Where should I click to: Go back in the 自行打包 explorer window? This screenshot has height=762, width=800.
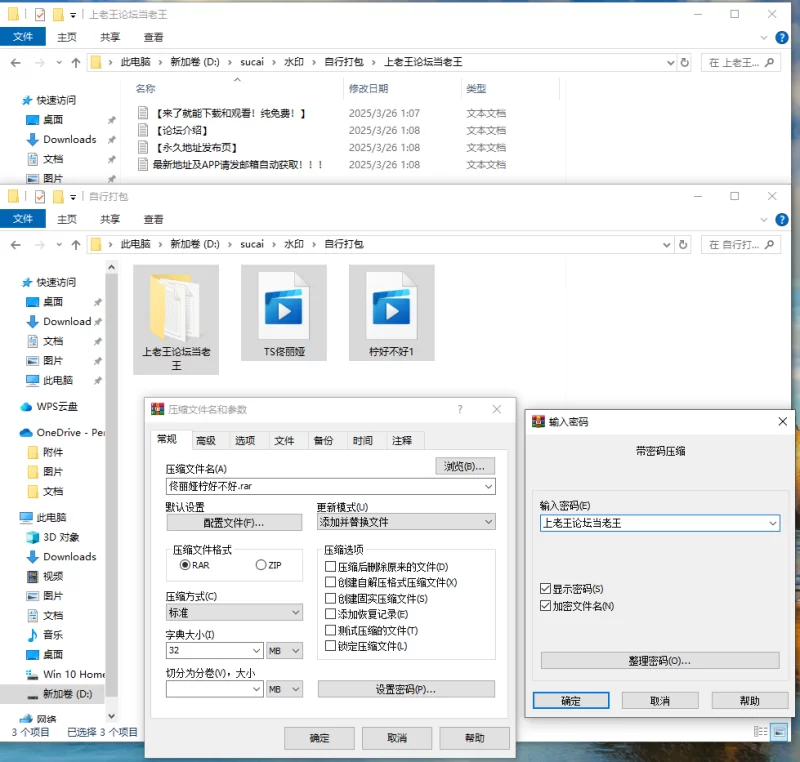pyautogui.click(x=16, y=245)
